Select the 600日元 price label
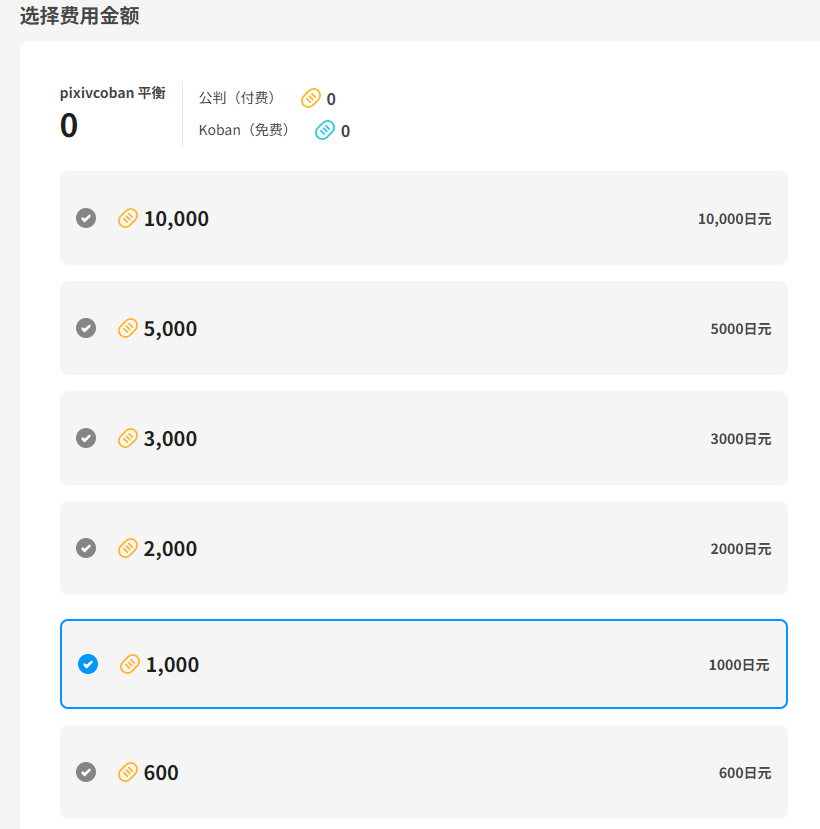Screen dimensions: 820x829 click(744, 773)
